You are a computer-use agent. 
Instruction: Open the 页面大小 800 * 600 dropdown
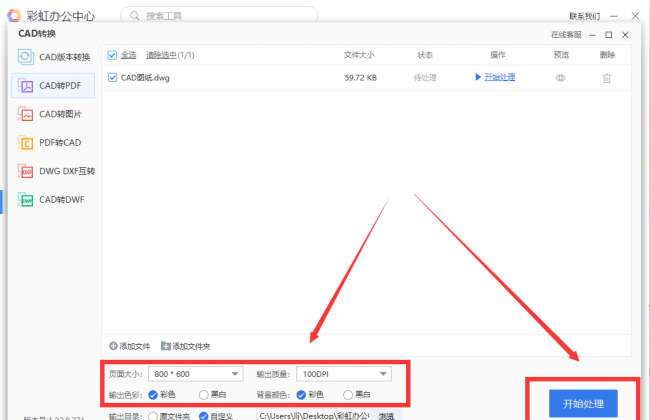pyautogui.click(x=196, y=374)
